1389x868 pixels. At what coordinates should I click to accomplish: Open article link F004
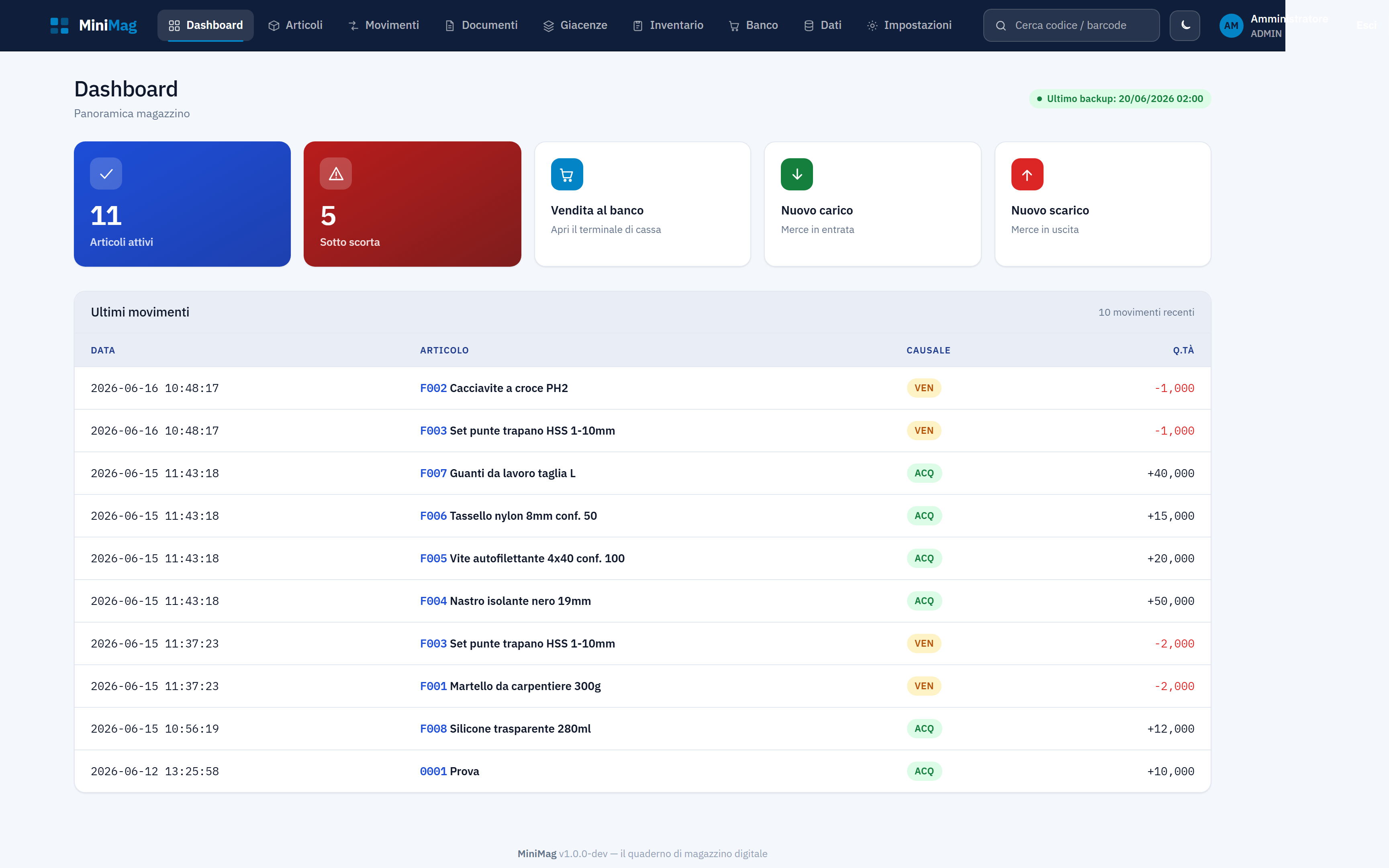[433, 601]
